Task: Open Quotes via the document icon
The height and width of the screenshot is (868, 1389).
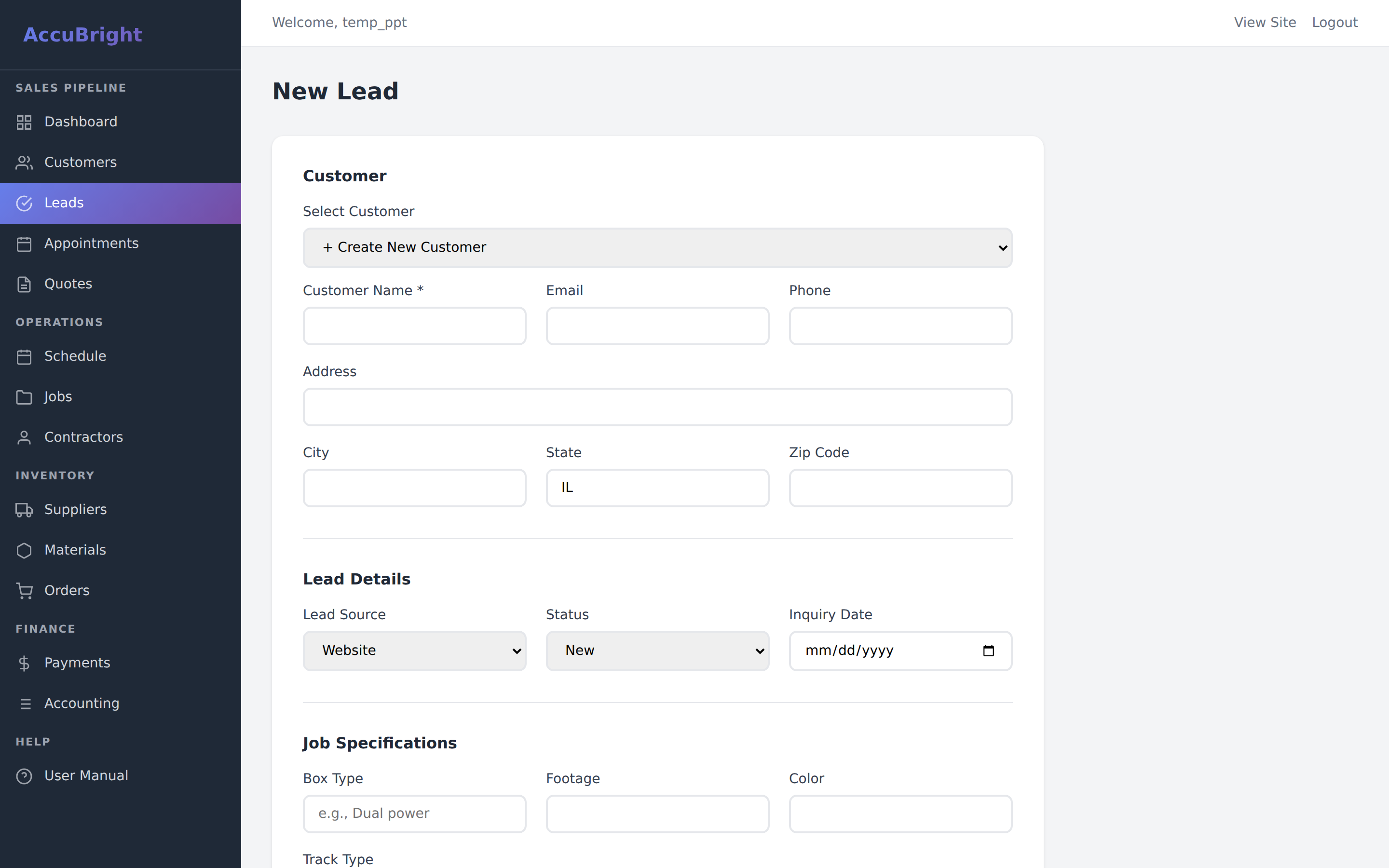Action: pyautogui.click(x=24, y=284)
